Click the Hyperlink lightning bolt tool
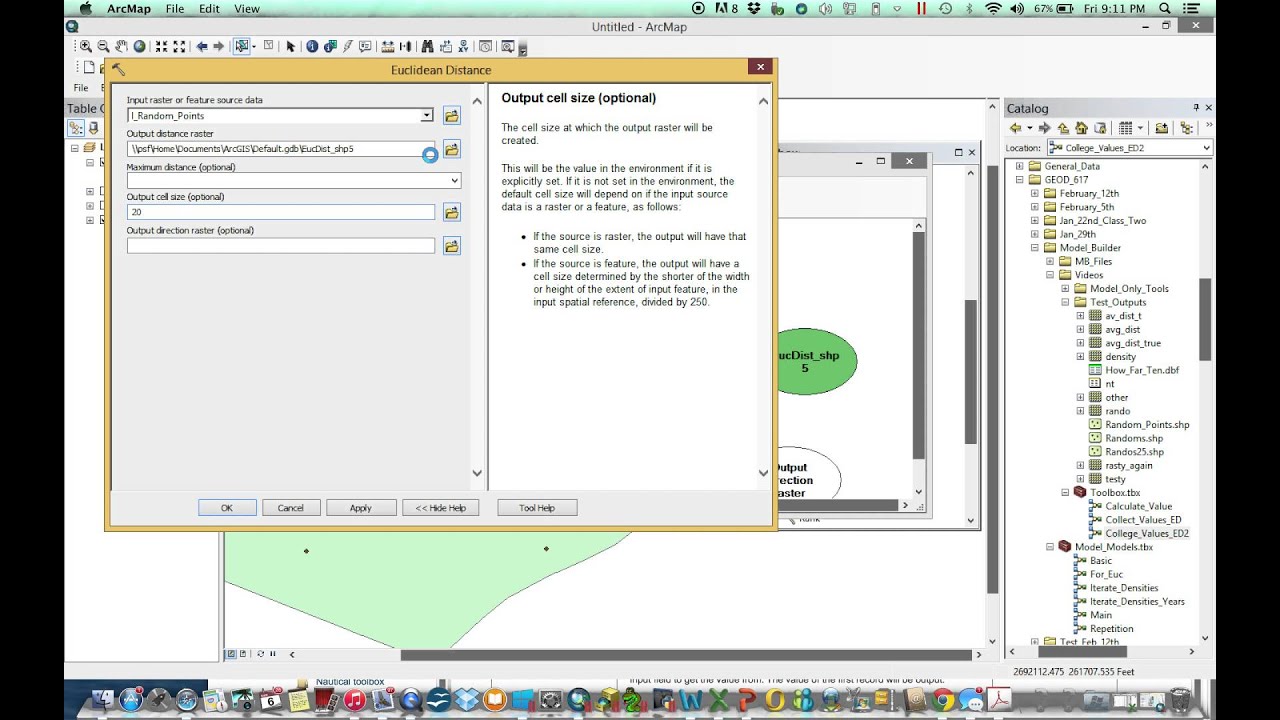The image size is (1280, 720). coord(348,46)
